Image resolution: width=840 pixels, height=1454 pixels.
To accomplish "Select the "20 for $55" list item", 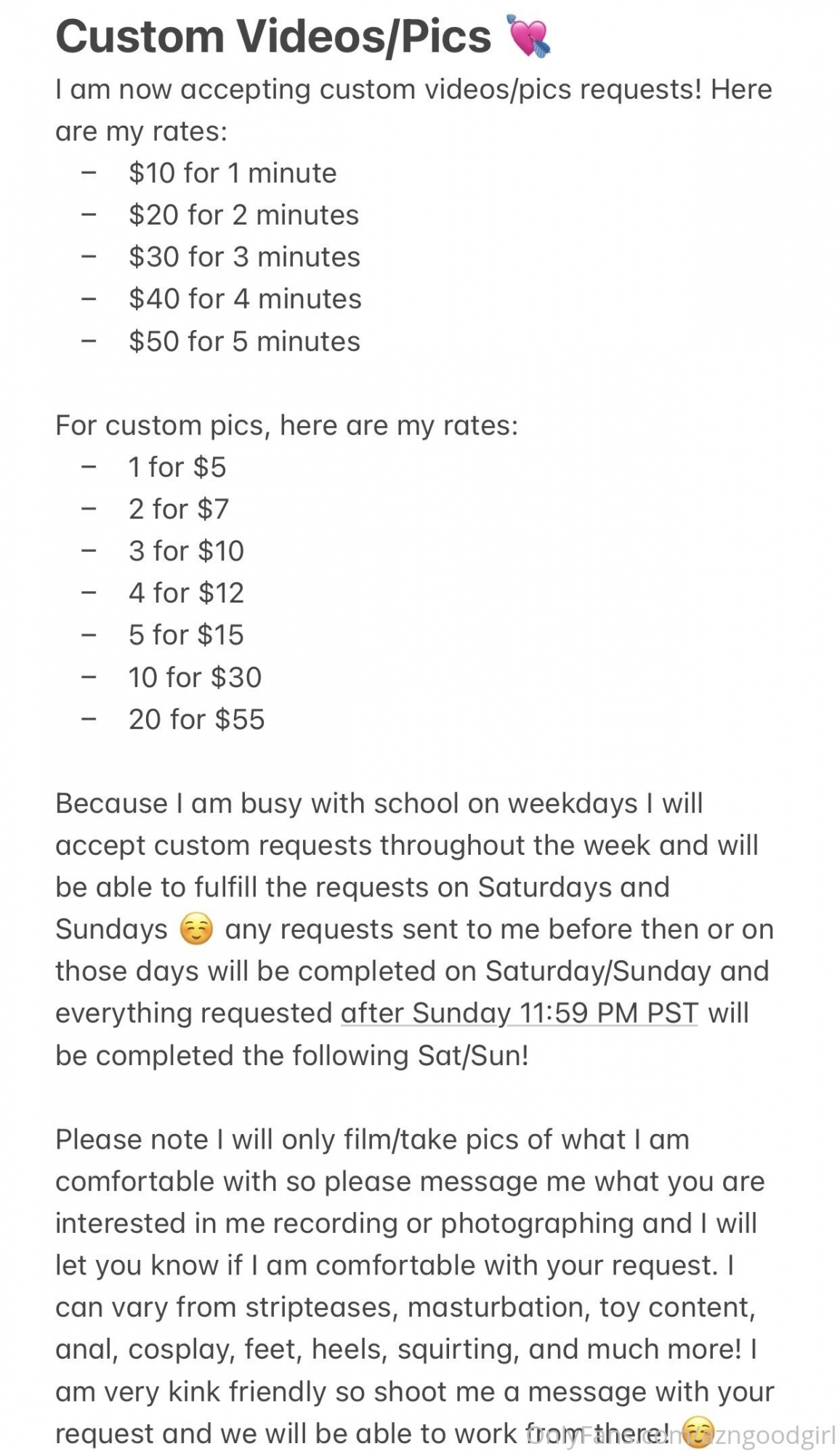I will point(196,720).
